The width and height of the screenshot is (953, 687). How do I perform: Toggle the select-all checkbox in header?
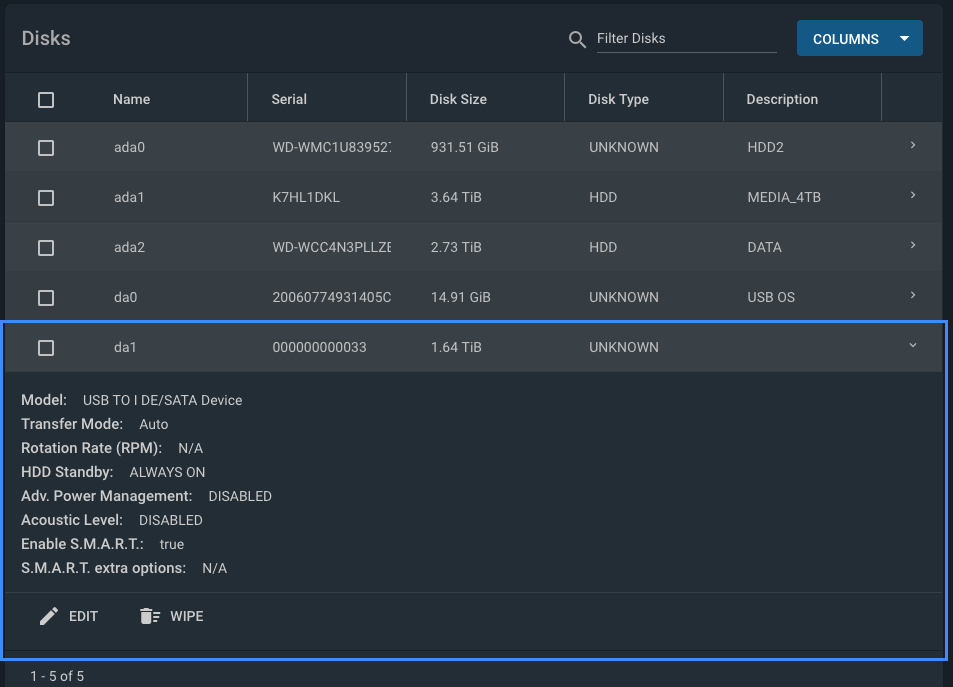pos(46,100)
